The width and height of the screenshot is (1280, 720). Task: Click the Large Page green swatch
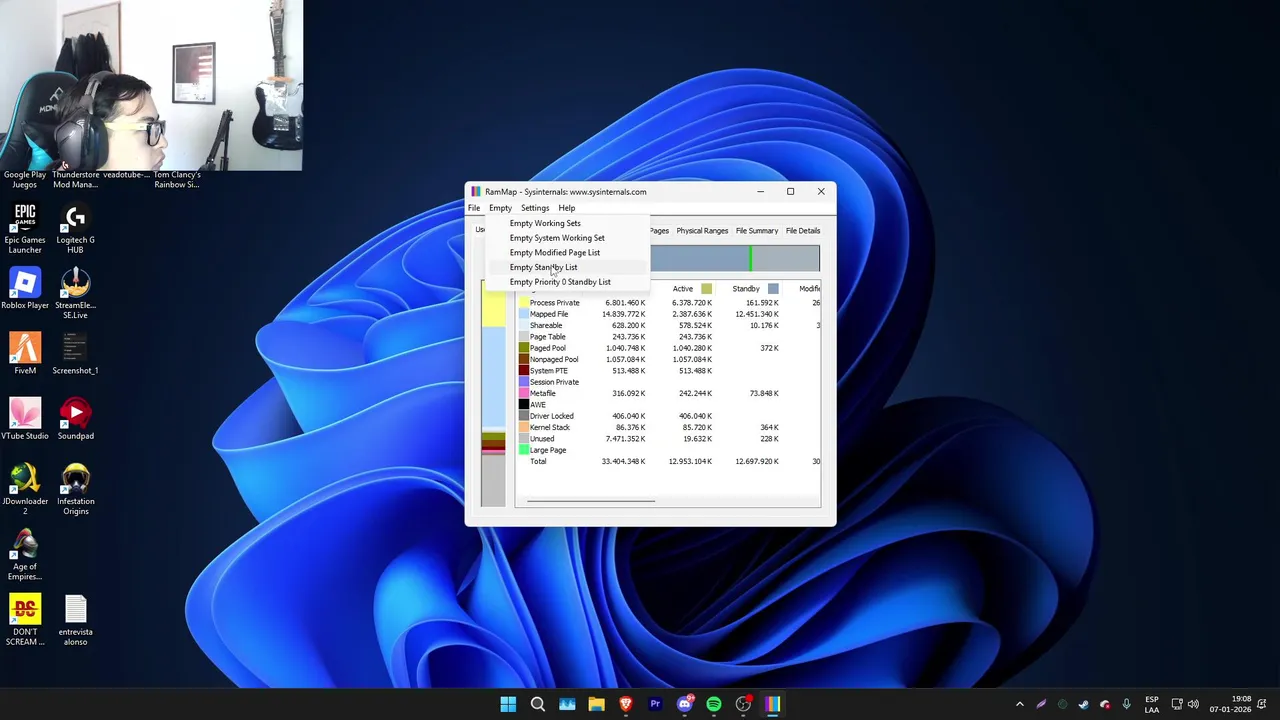click(523, 450)
